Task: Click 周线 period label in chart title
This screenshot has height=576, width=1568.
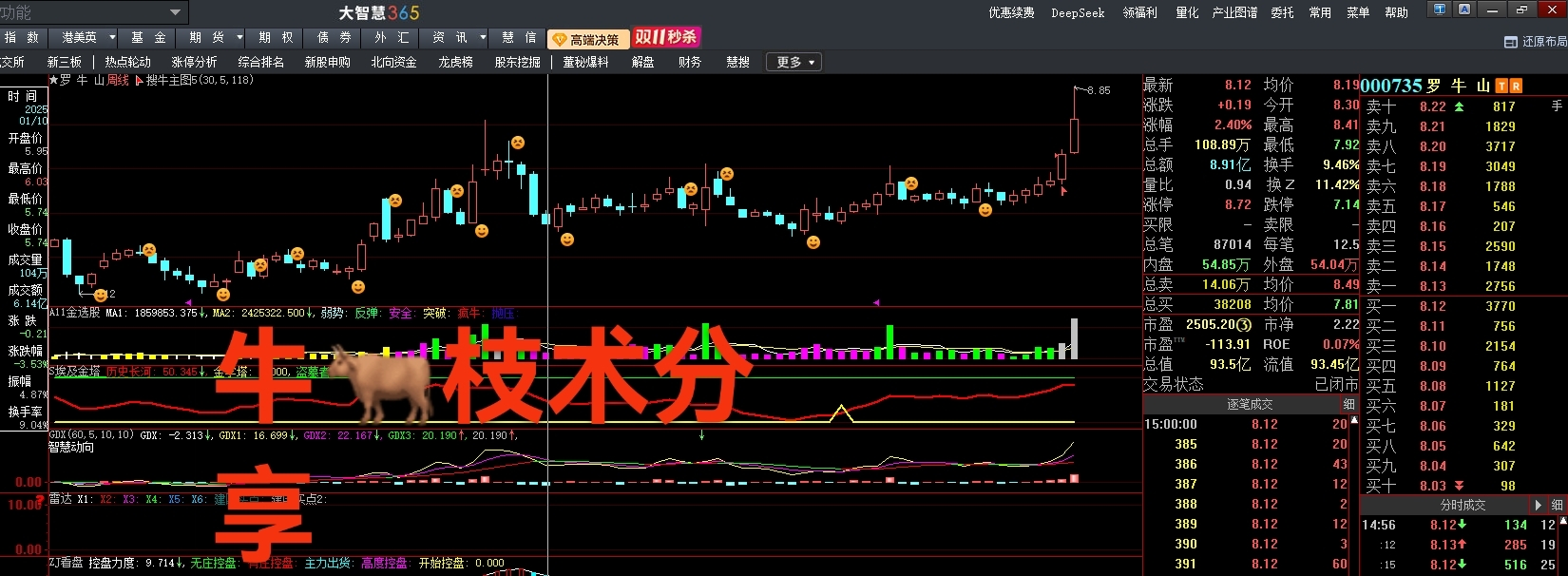Action: coord(118,80)
